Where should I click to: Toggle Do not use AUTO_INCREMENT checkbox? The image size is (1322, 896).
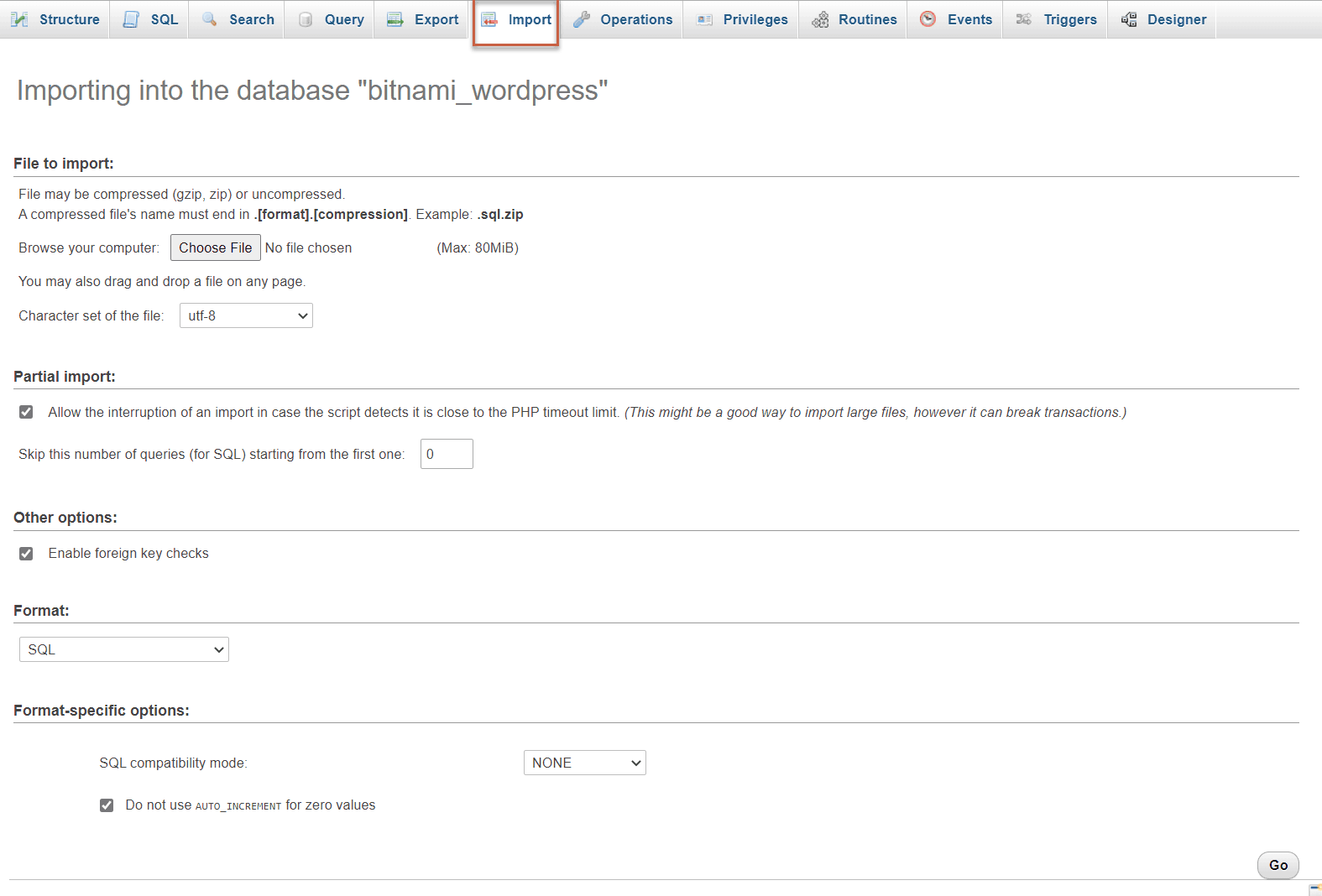[107, 805]
